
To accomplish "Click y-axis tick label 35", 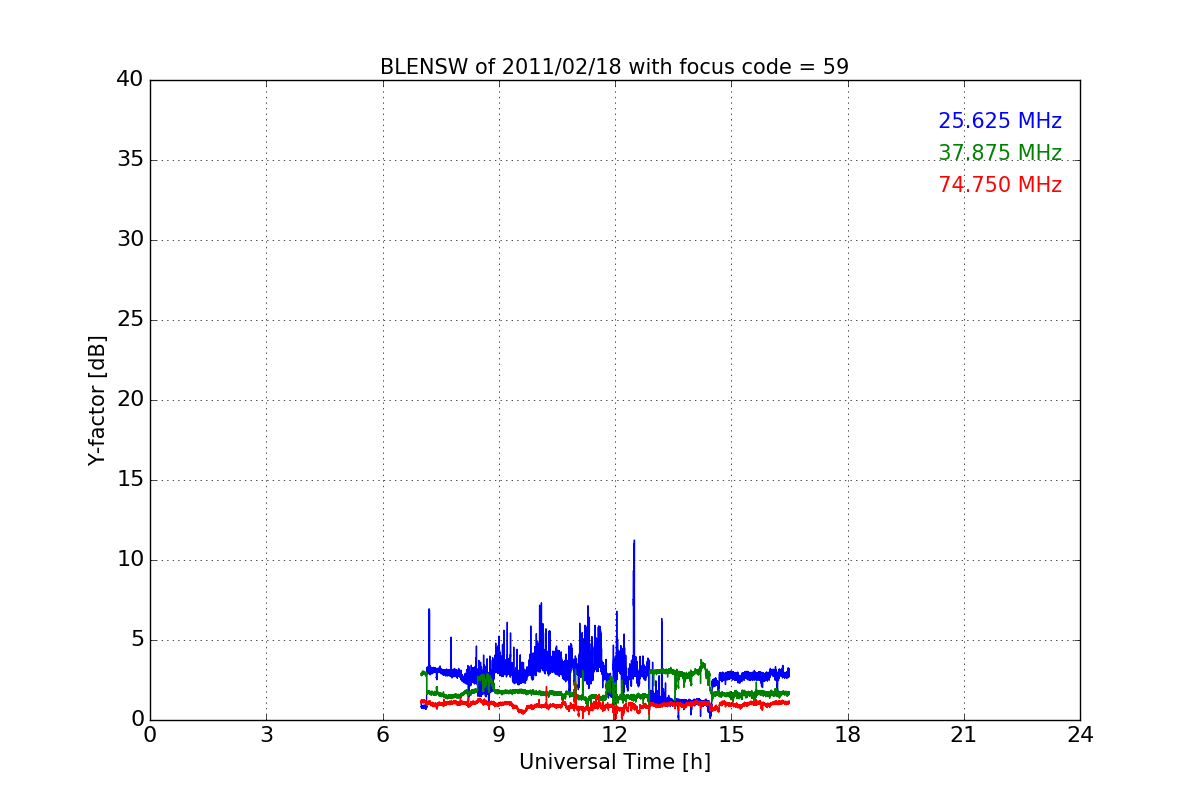I will tap(130, 160).
